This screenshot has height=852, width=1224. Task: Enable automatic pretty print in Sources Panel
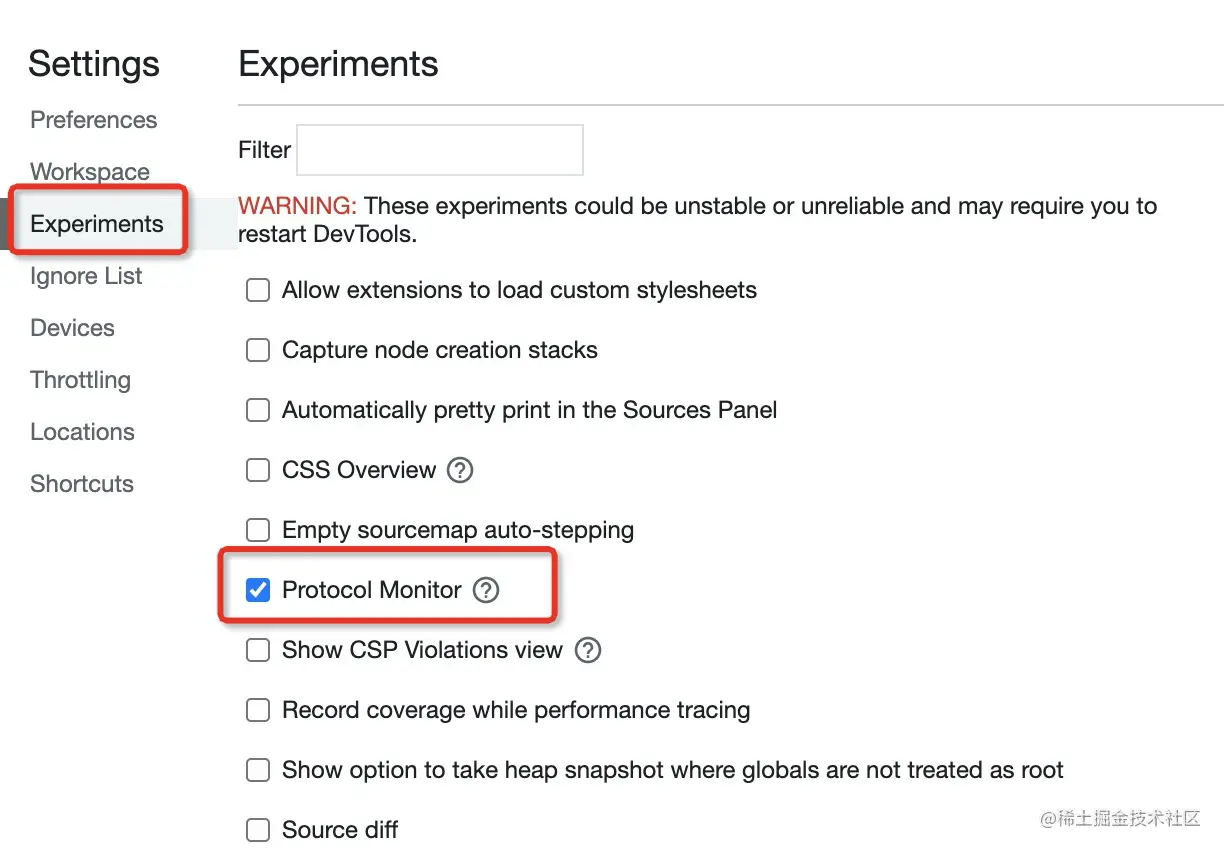tap(258, 410)
